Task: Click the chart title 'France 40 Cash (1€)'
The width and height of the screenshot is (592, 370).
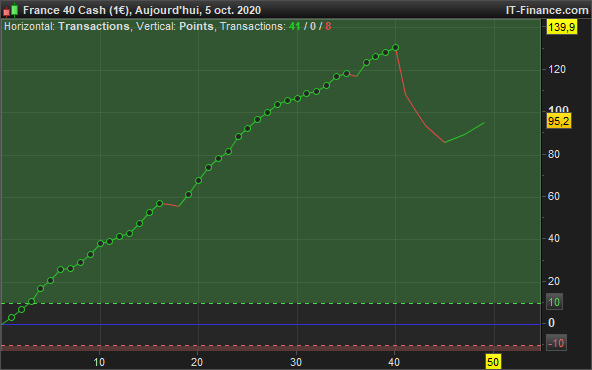Action: pos(77,10)
